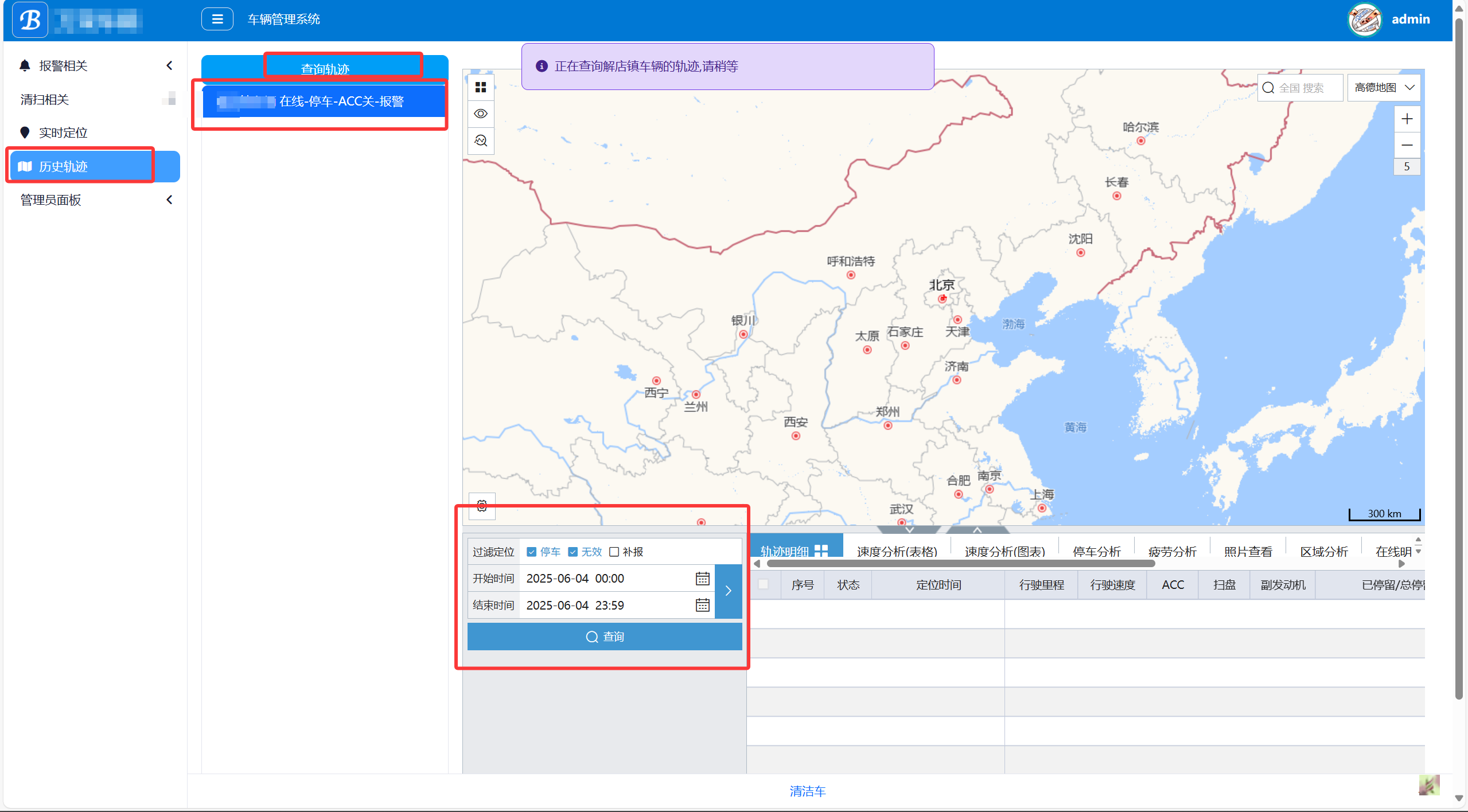Image resolution: width=1468 pixels, height=812 pixels.
Task: Click the settings gear icon on map
Action: [482, 506]
